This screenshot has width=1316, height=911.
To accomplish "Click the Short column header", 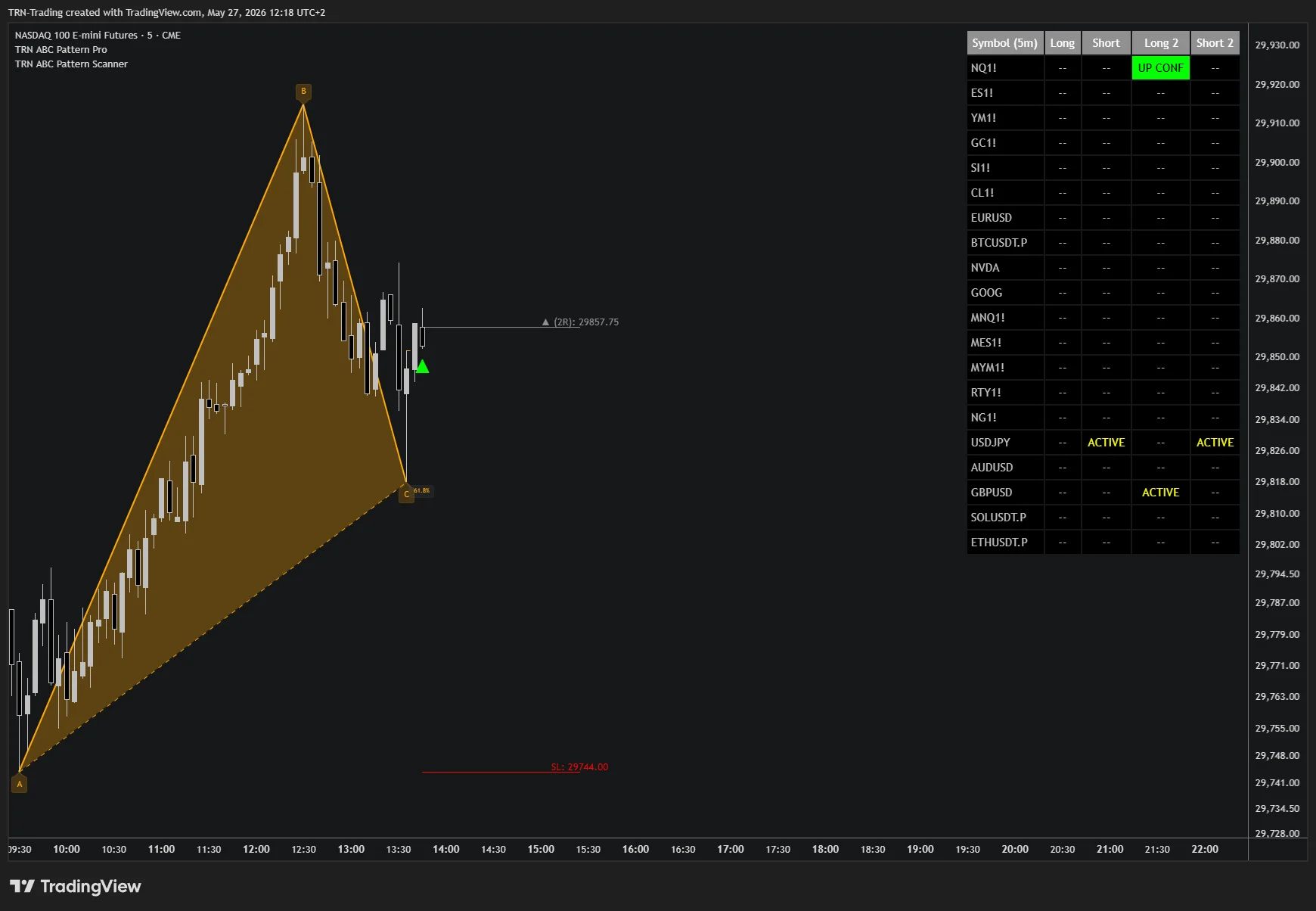I will 1106,43.
